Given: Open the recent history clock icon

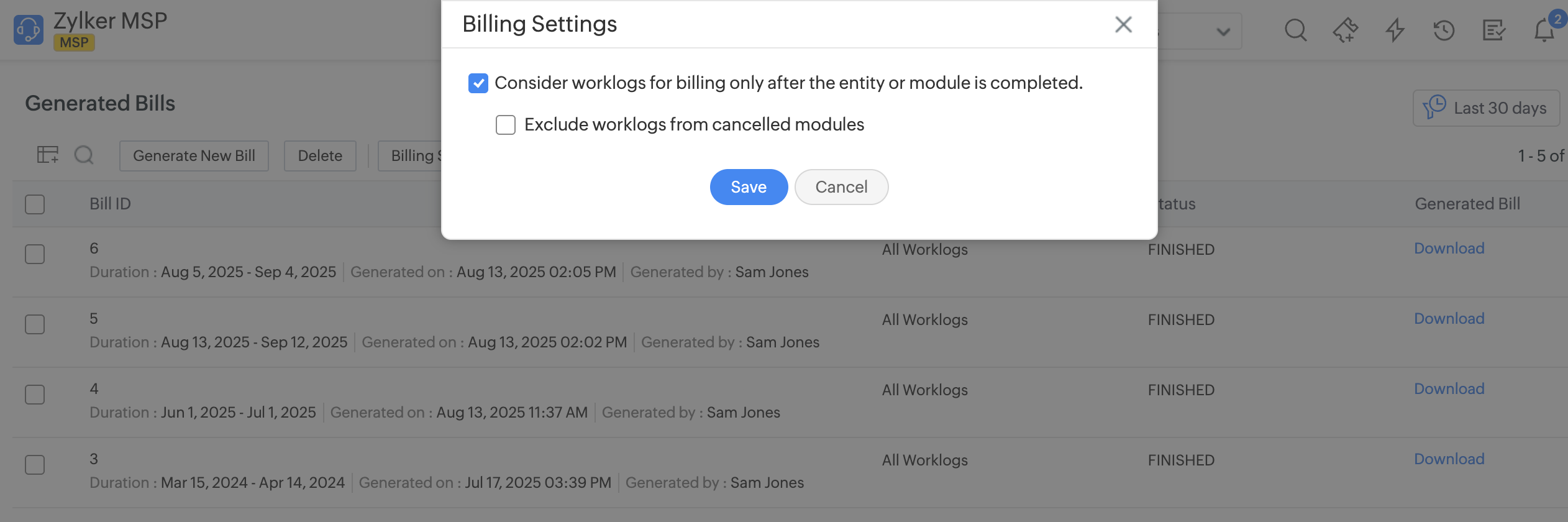Looking at the screenshot, I should tap(1444, 30).
